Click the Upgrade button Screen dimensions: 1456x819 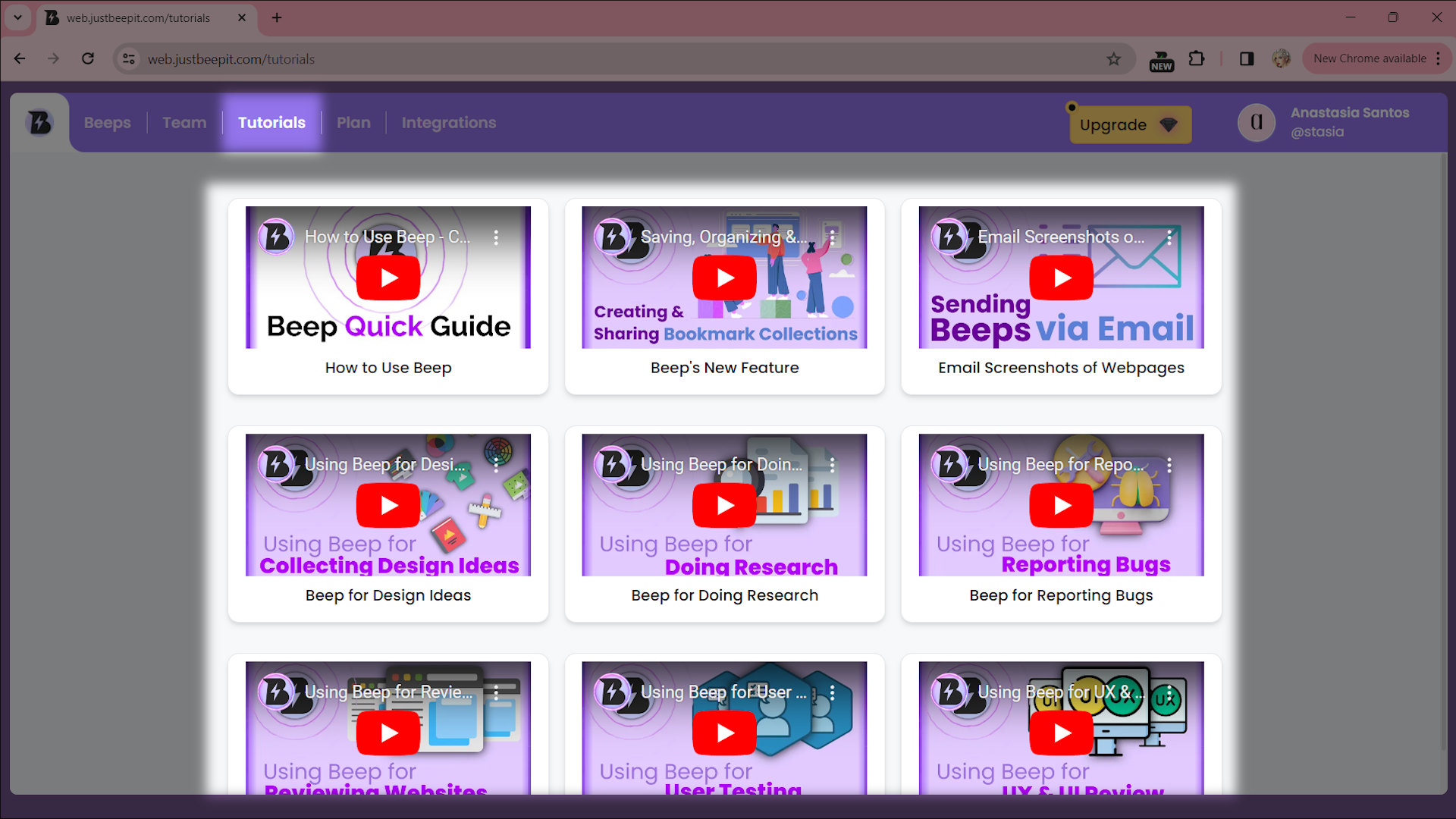pos(1130,125)
